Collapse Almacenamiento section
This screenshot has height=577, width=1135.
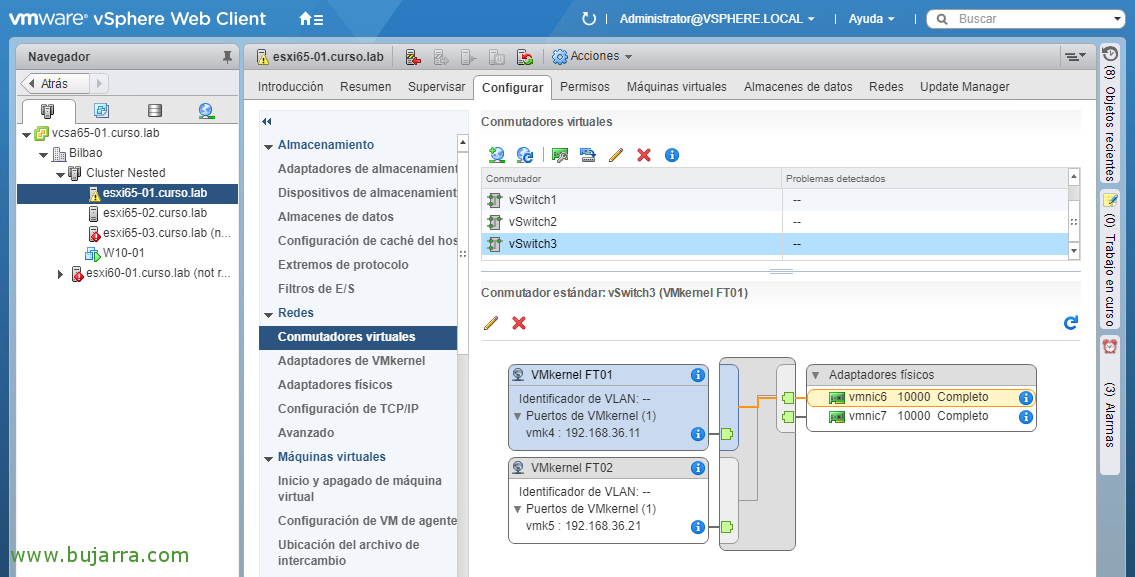point(269,146)
